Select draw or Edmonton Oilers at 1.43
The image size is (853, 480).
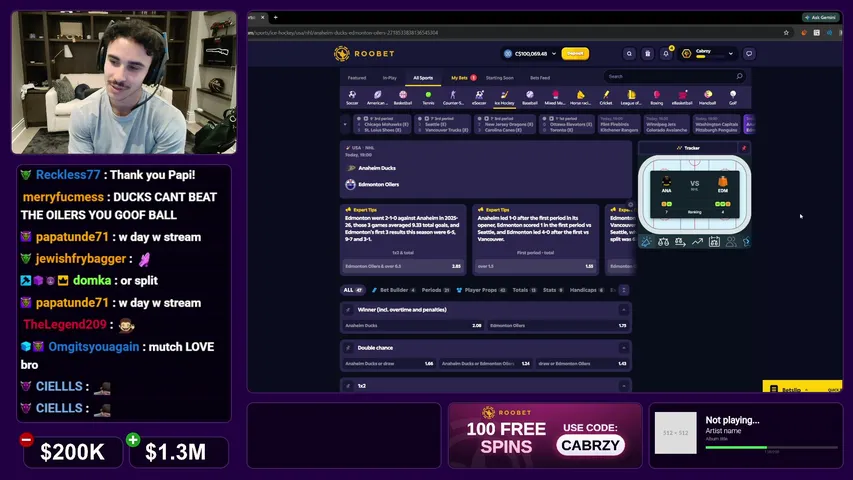[x=582, y=364]
